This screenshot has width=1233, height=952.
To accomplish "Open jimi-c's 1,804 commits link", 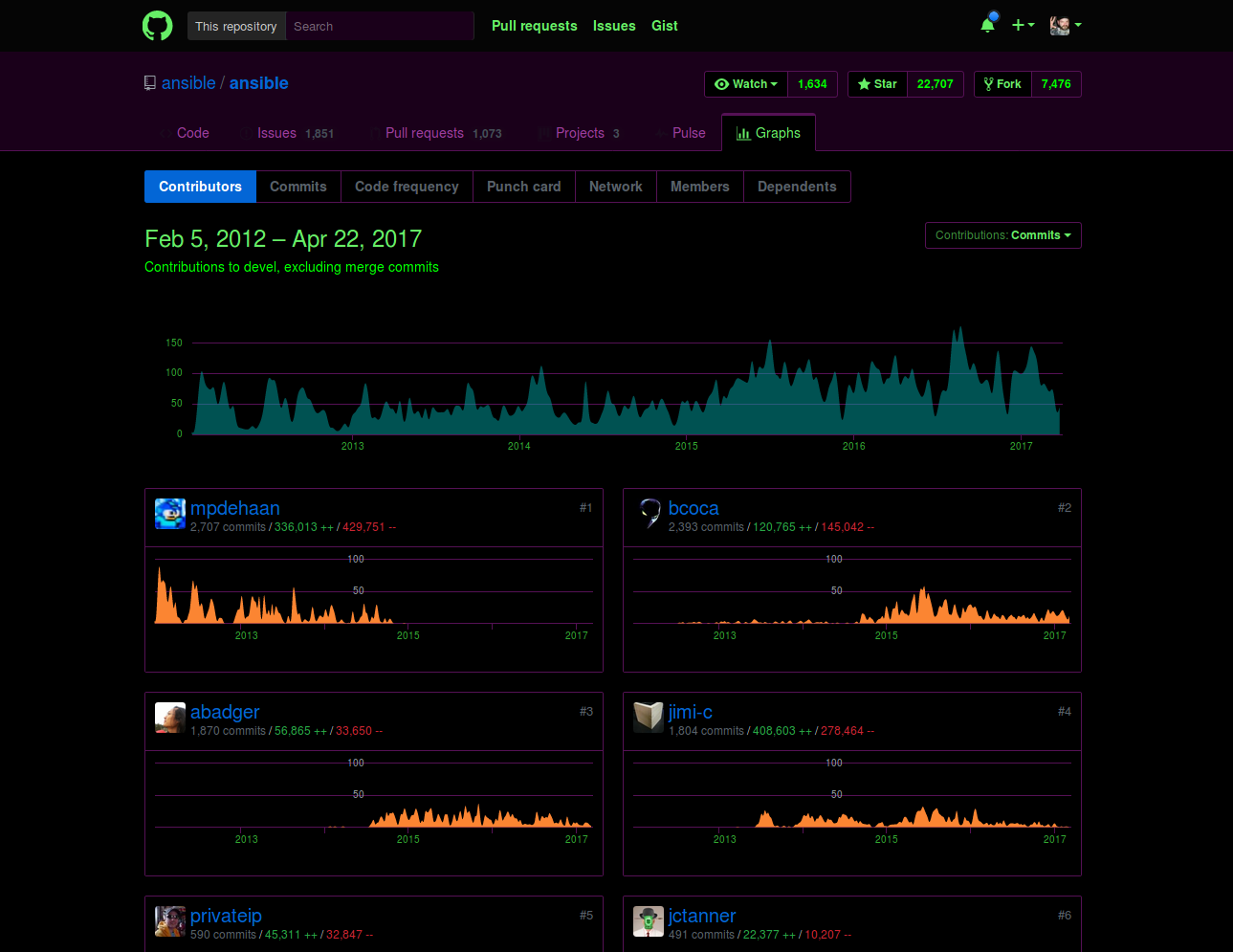I will point(706,731).
